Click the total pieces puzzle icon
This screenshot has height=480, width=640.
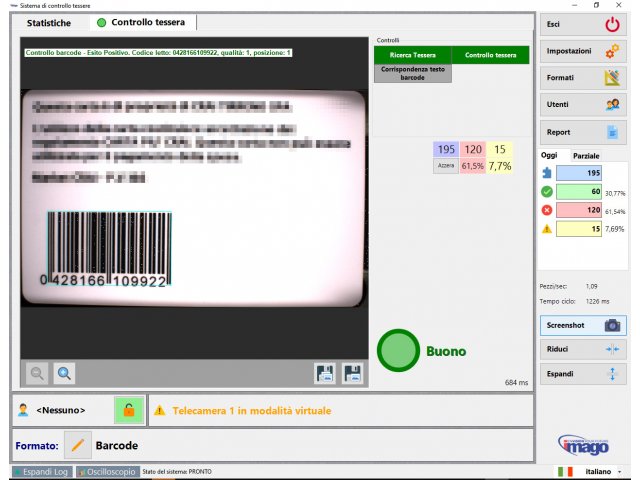click(x=547, y=173)
